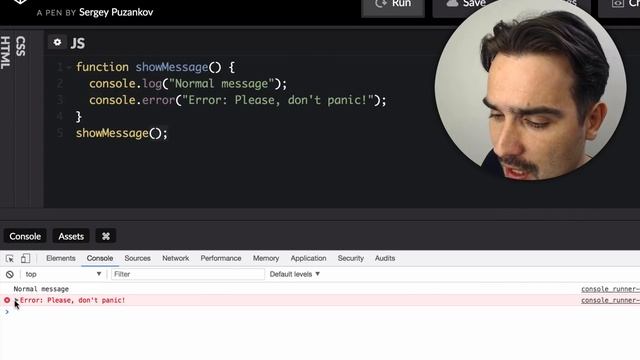Open the Application tab

point(308,258)
